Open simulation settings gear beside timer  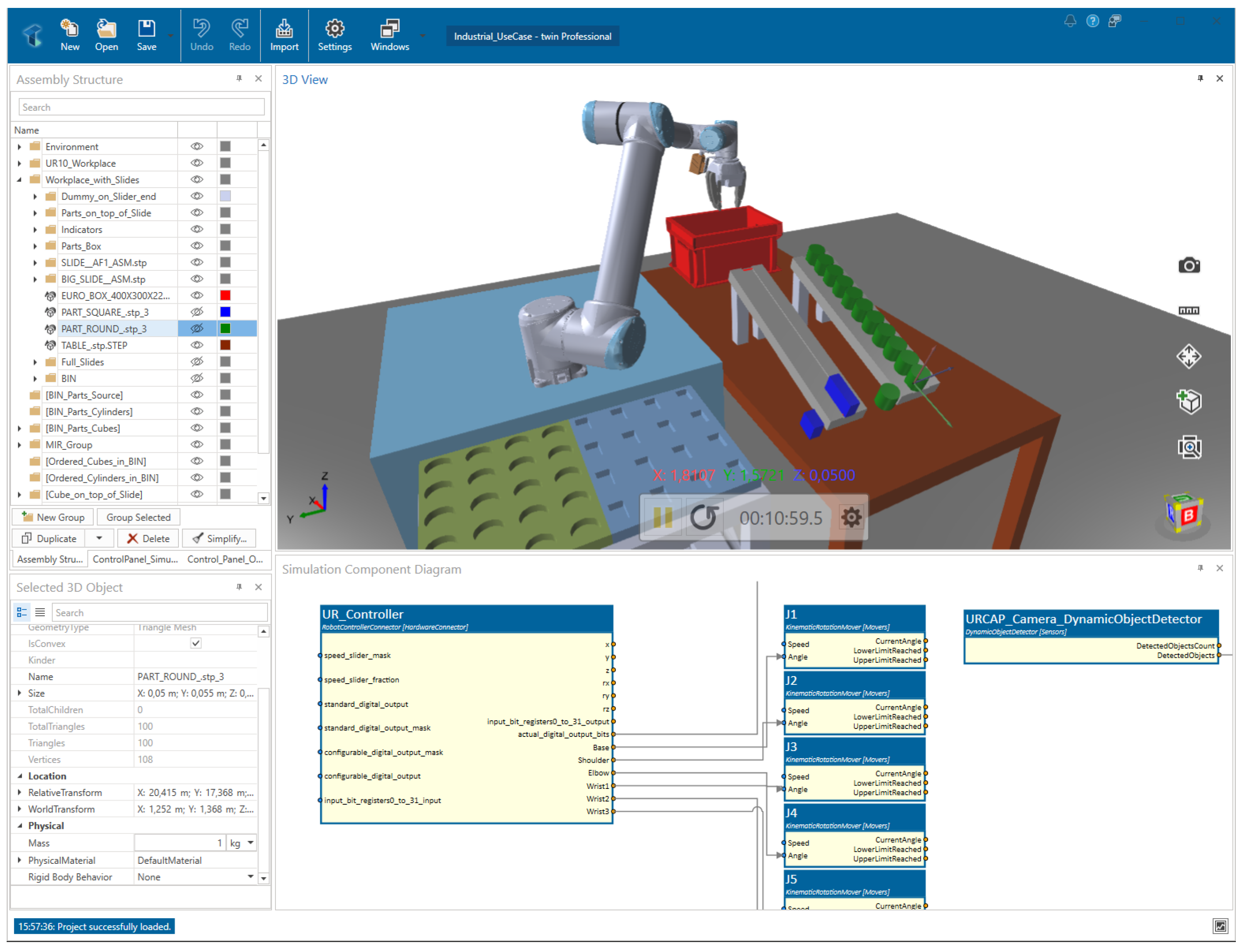click(x=851, y=517)
